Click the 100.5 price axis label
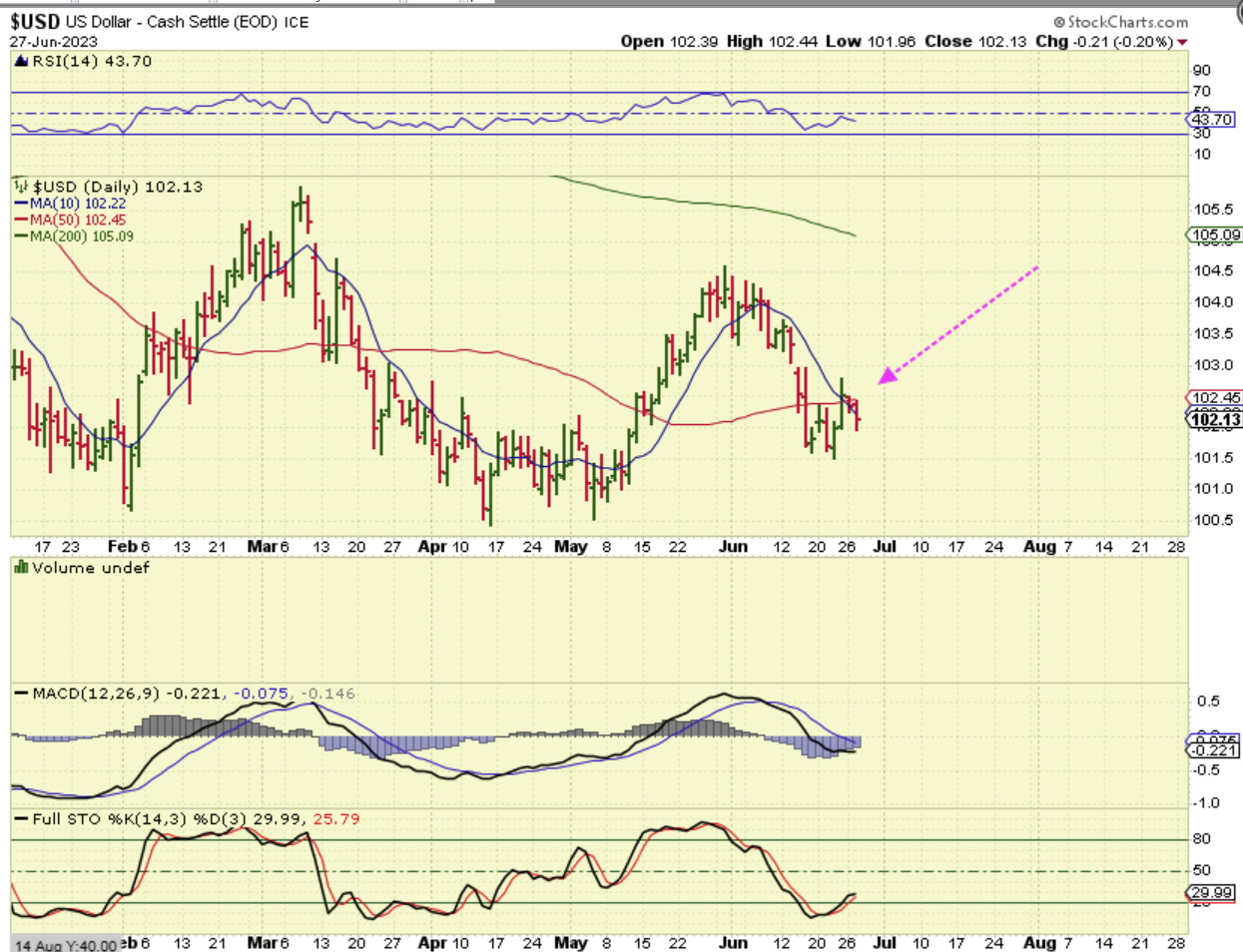Screen dimensions: 1243x952 (1212, 520)
